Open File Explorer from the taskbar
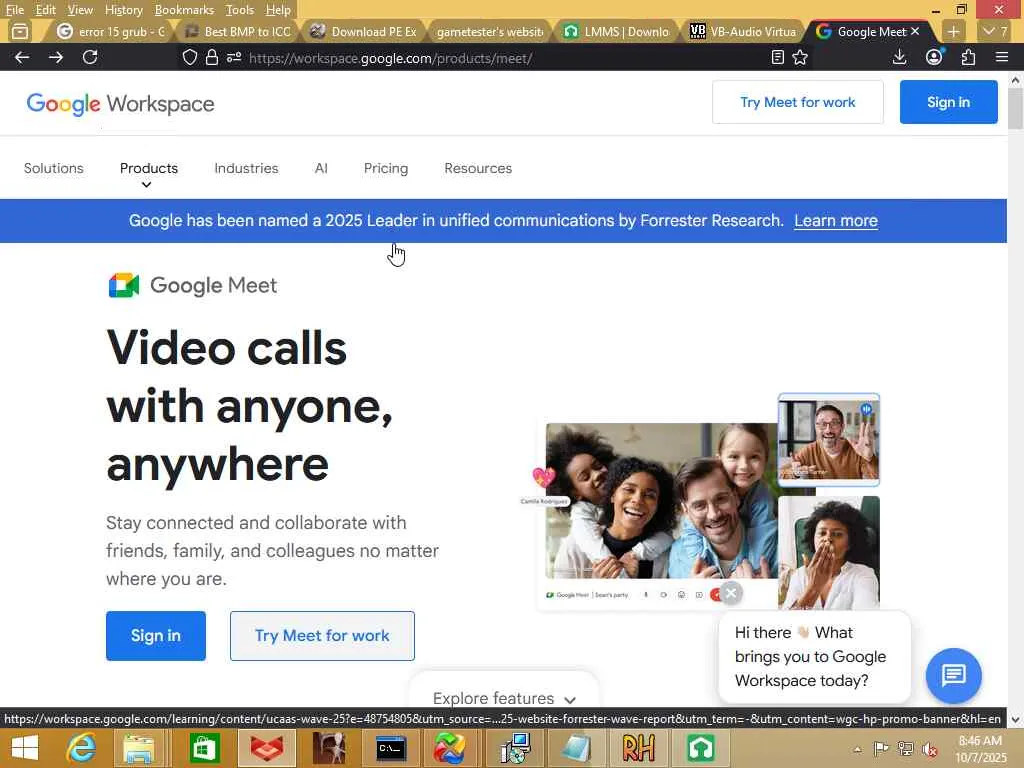Viewport: 1024px width, 768px height. coord(138,748)
